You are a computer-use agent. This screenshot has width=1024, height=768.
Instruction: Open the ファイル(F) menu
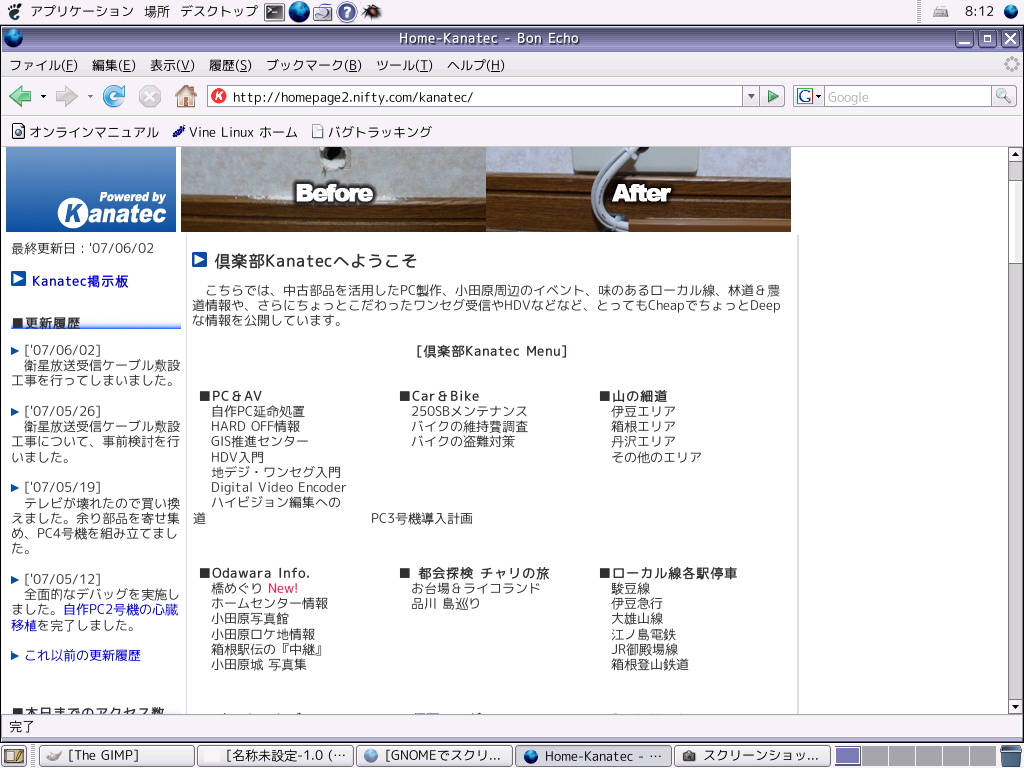[x=43, y=65]
